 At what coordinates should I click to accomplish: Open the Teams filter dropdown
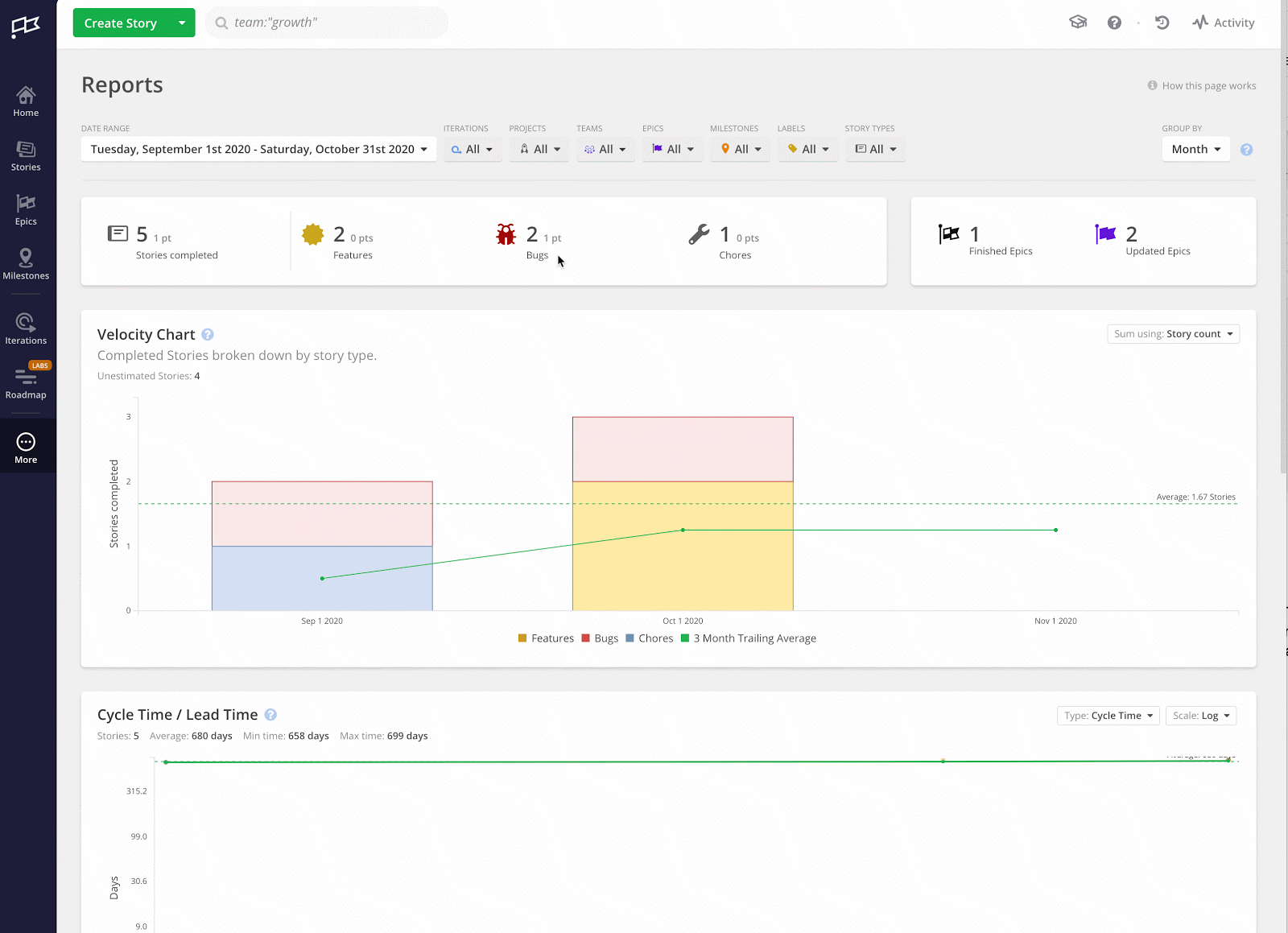(605, 149)
